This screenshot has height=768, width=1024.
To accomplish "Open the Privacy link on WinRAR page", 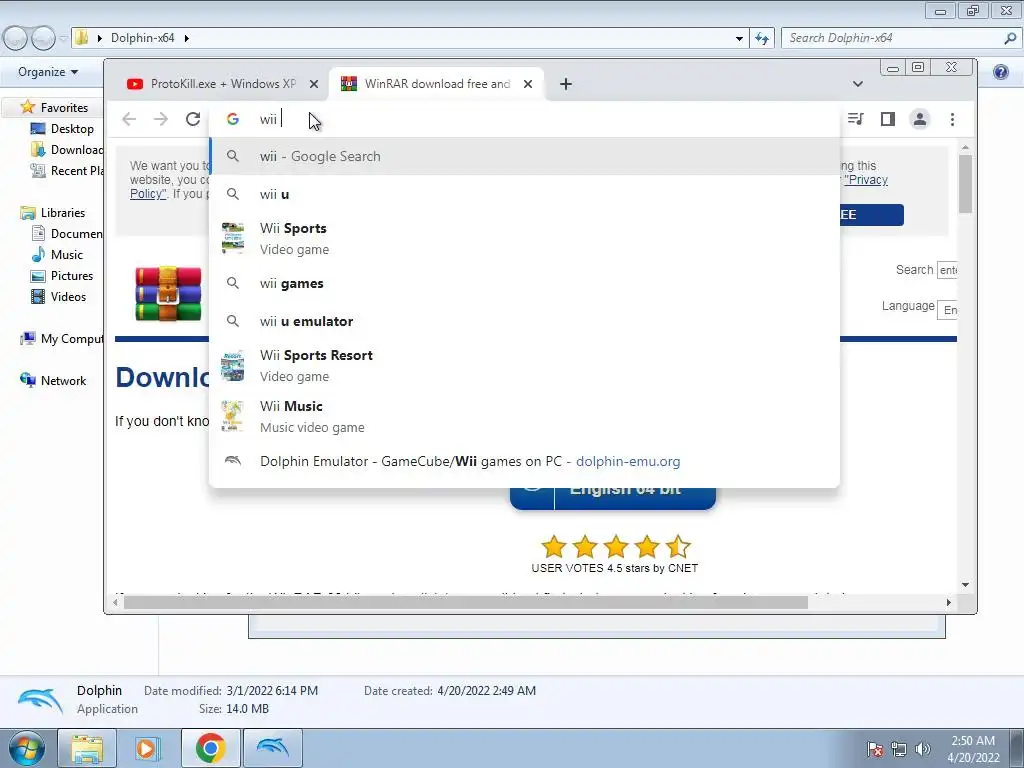I will point(866,180).
